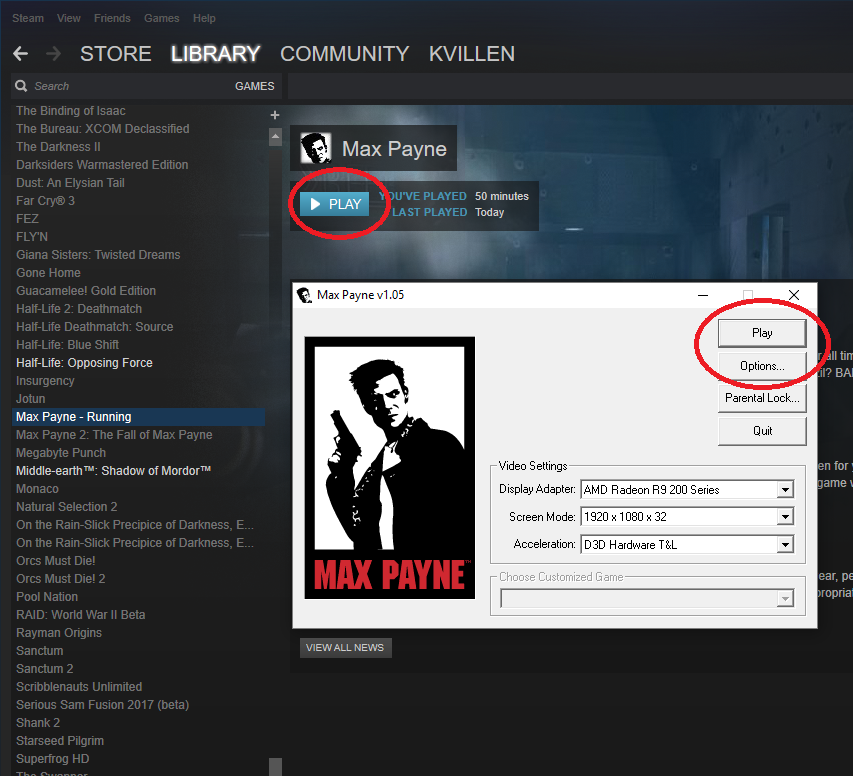Open the Steam menu
The image size is (853, 776).
click(x=28, y=18)
